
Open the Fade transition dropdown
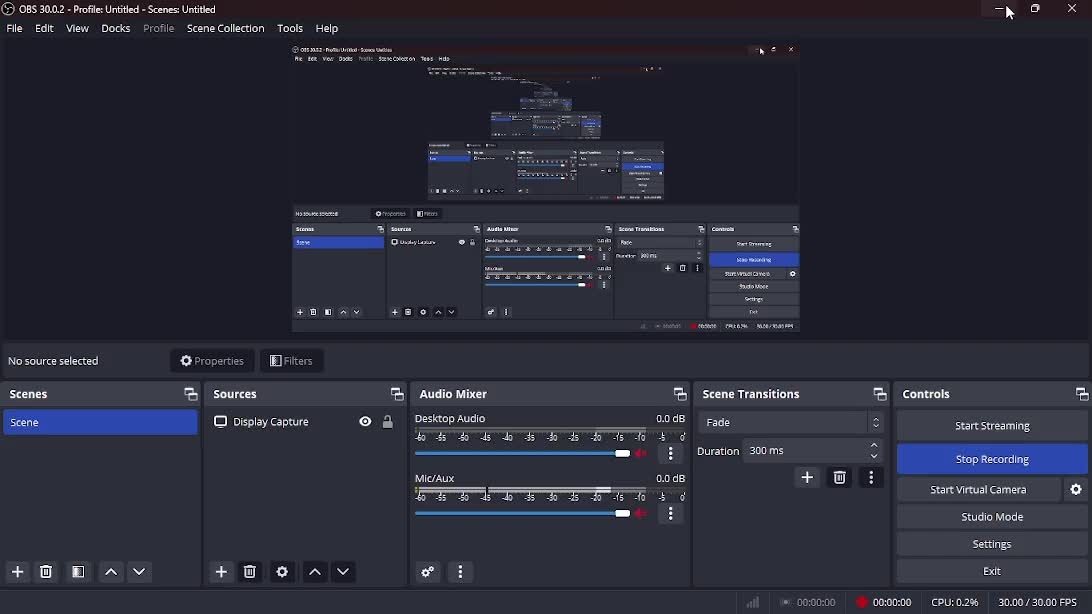click(790, 423)
